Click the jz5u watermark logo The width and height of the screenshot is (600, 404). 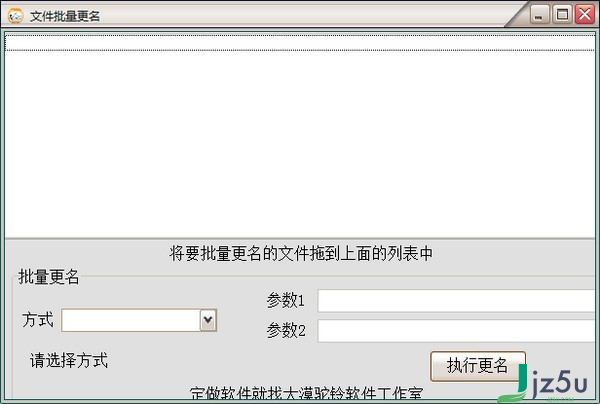tap(553, 383)
